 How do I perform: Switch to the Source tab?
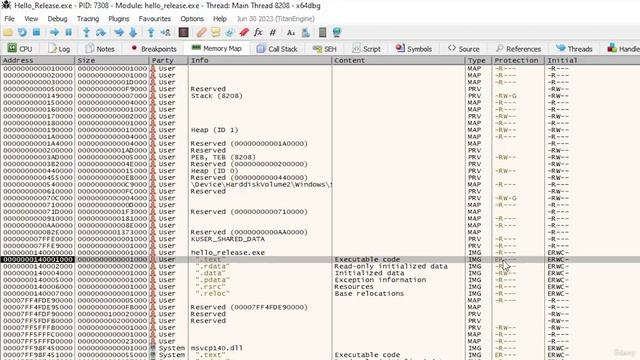click(x=464, y=49)
